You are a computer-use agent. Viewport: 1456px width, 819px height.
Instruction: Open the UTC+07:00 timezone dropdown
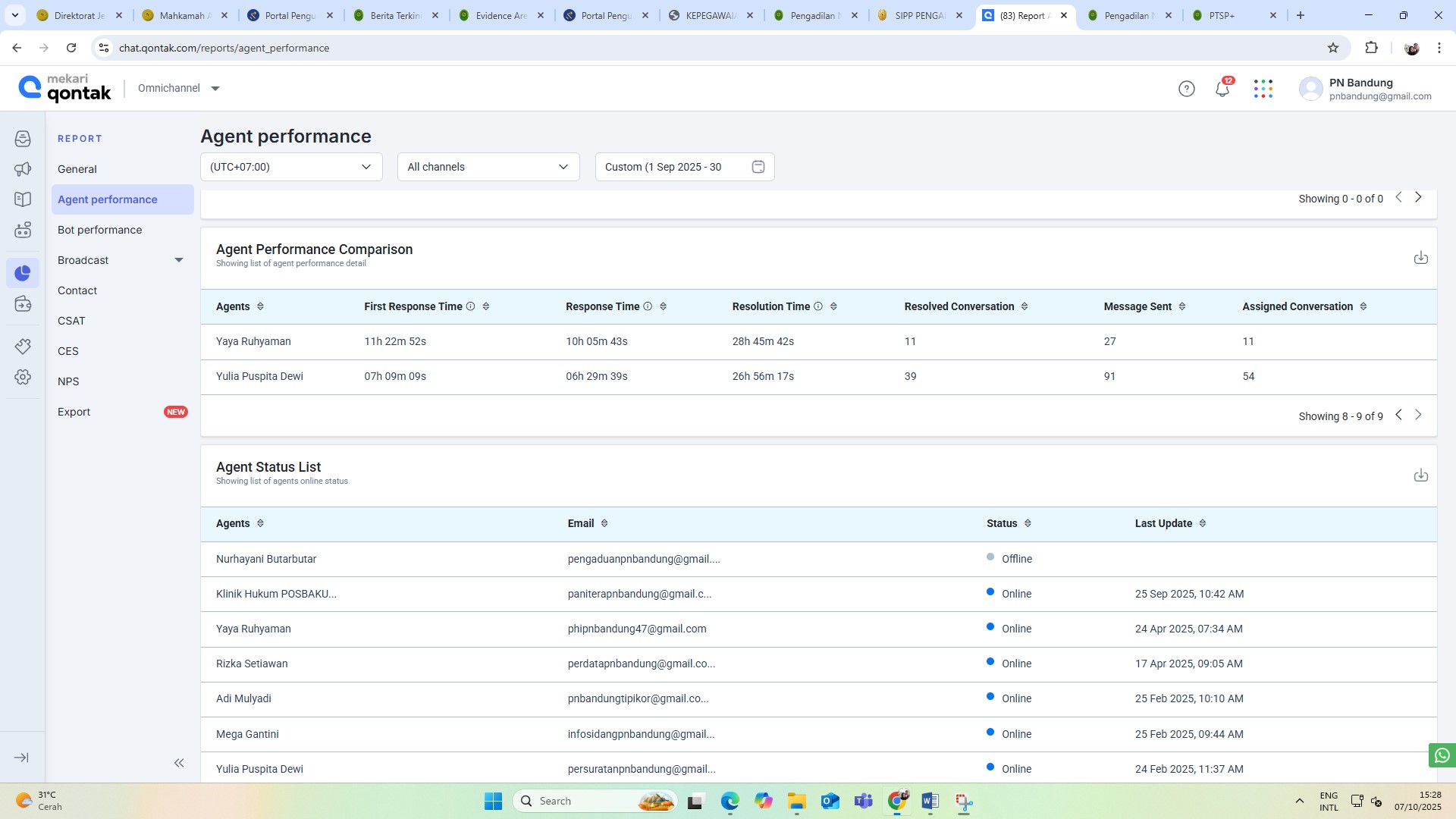click(x=291, y=167)
